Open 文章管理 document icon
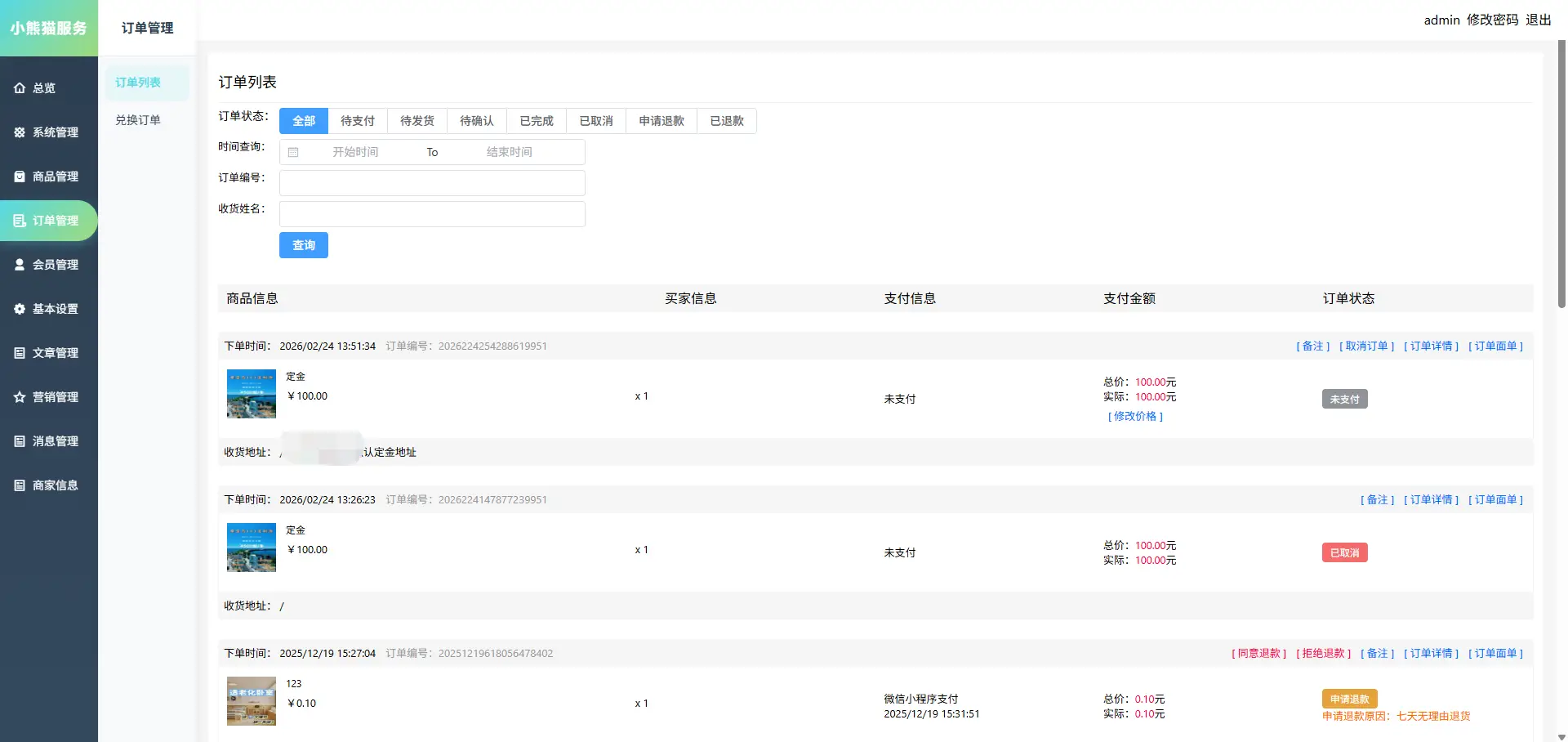1568x742 pixels. (20, 353)
